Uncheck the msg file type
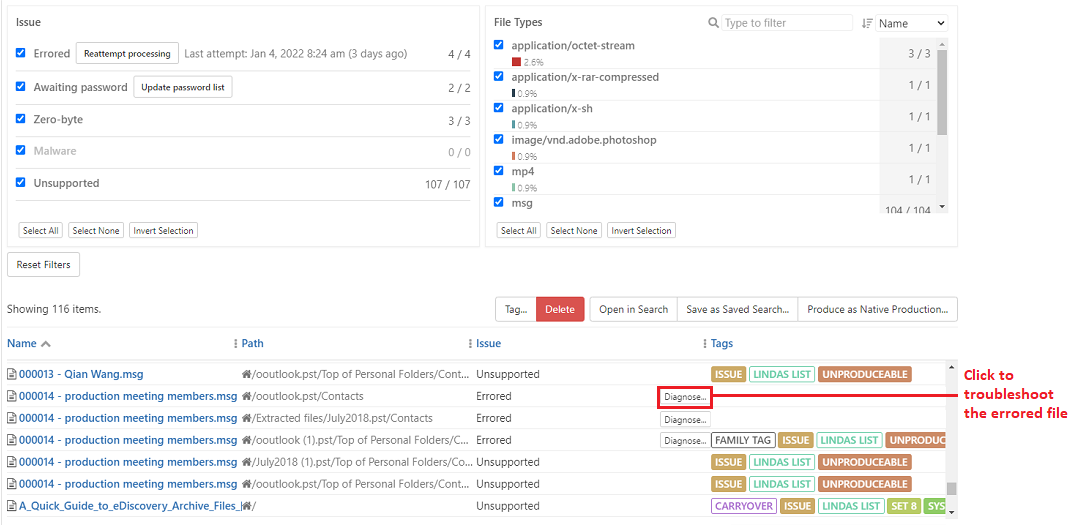 coord(499,202)
